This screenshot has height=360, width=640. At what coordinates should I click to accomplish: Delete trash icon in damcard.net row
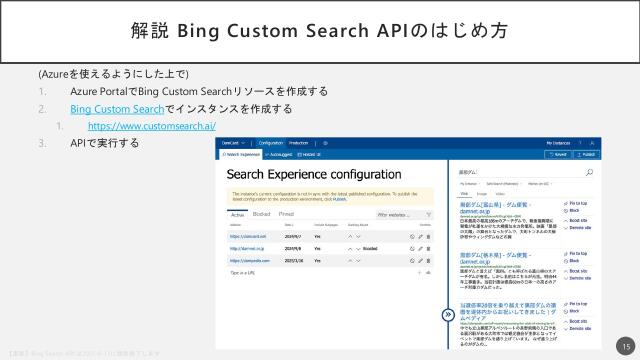coord(428,237)
